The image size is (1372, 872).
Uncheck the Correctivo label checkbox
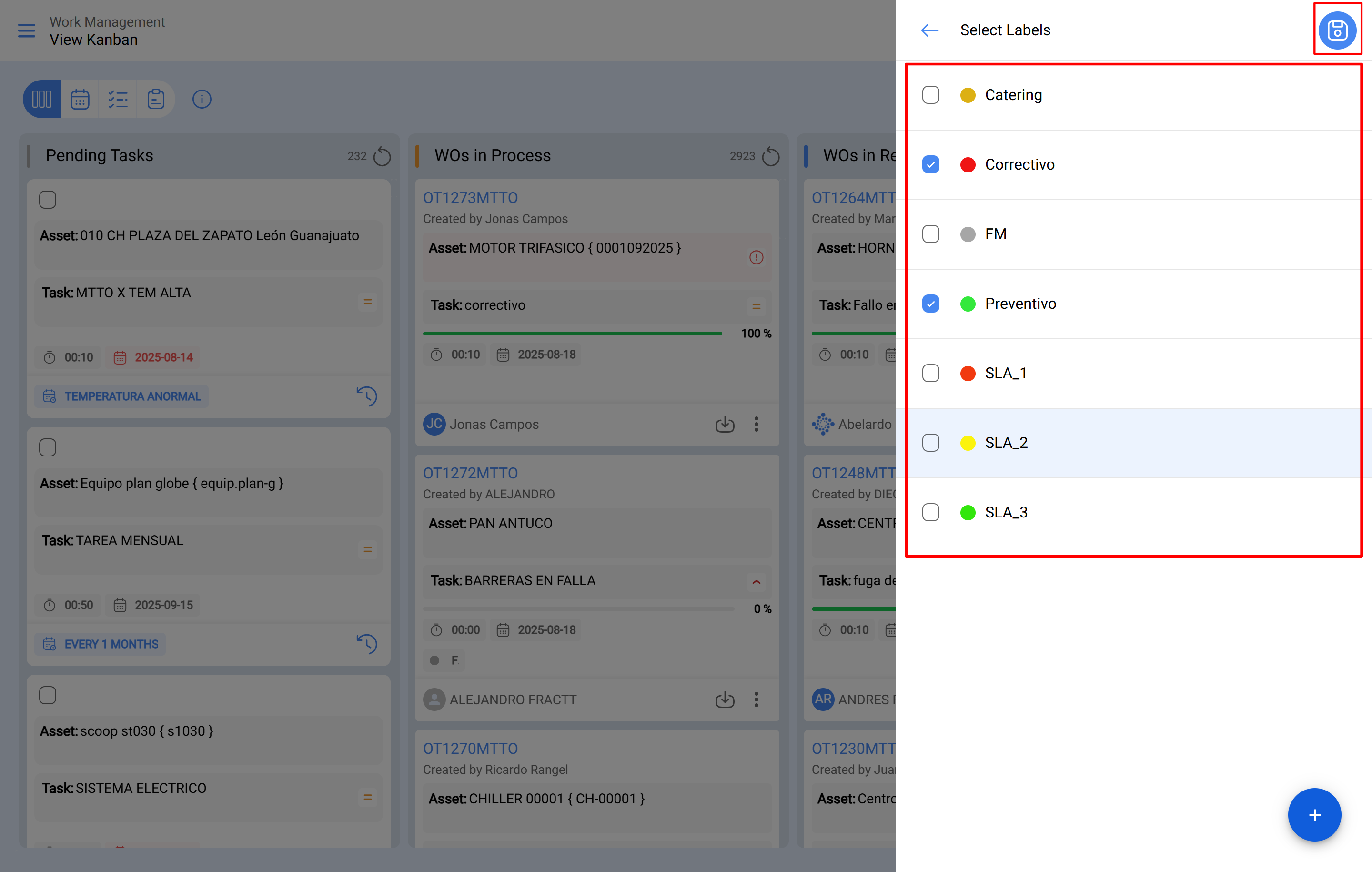tap(930, 165)
